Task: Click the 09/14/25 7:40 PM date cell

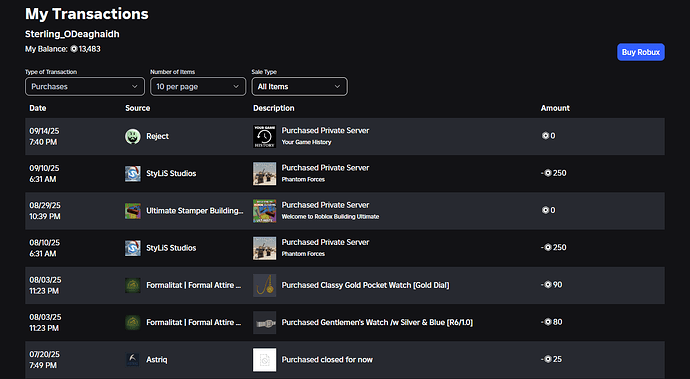Action: click(44, 136)
